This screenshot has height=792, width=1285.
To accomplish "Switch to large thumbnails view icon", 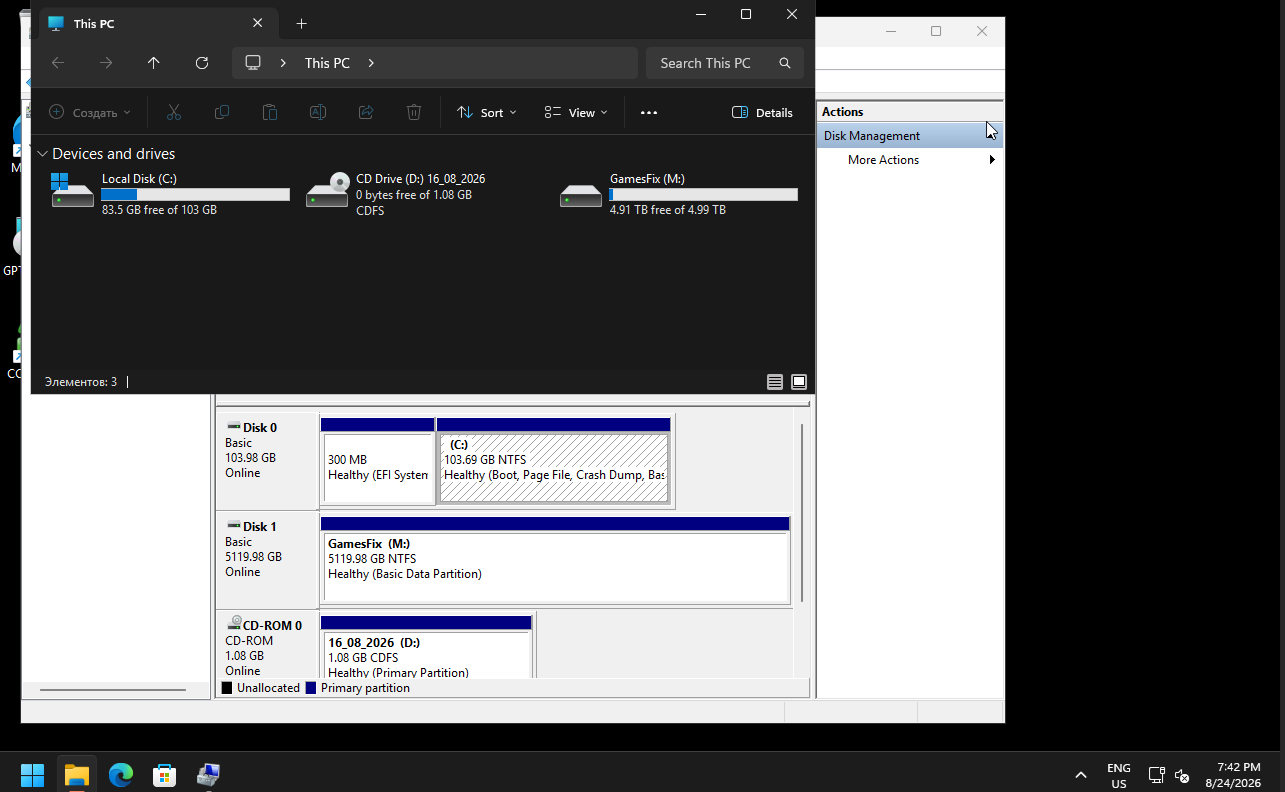I will 799,382.
